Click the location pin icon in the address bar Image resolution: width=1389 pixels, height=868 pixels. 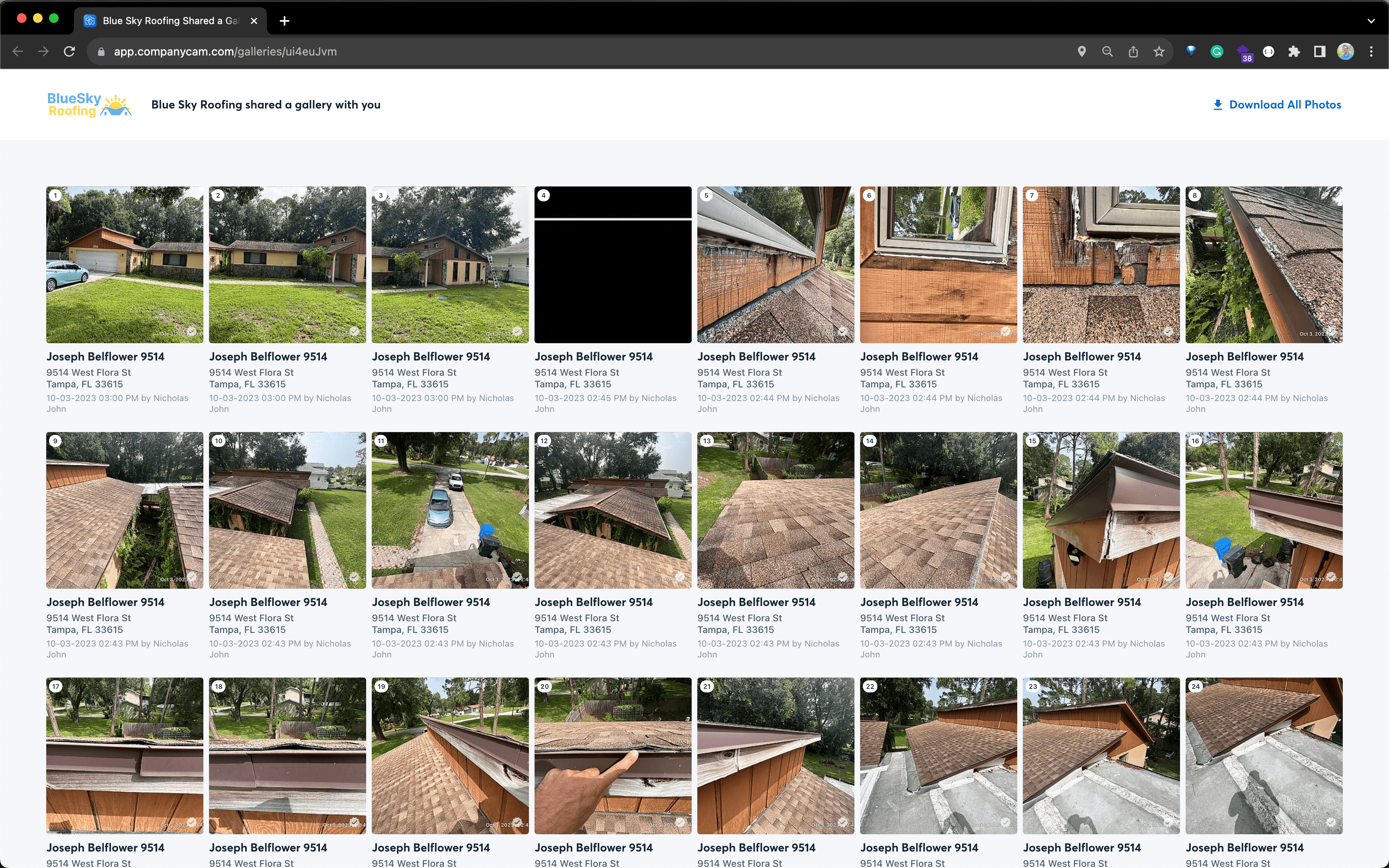pyautogui.click(x=1082, y=52)
